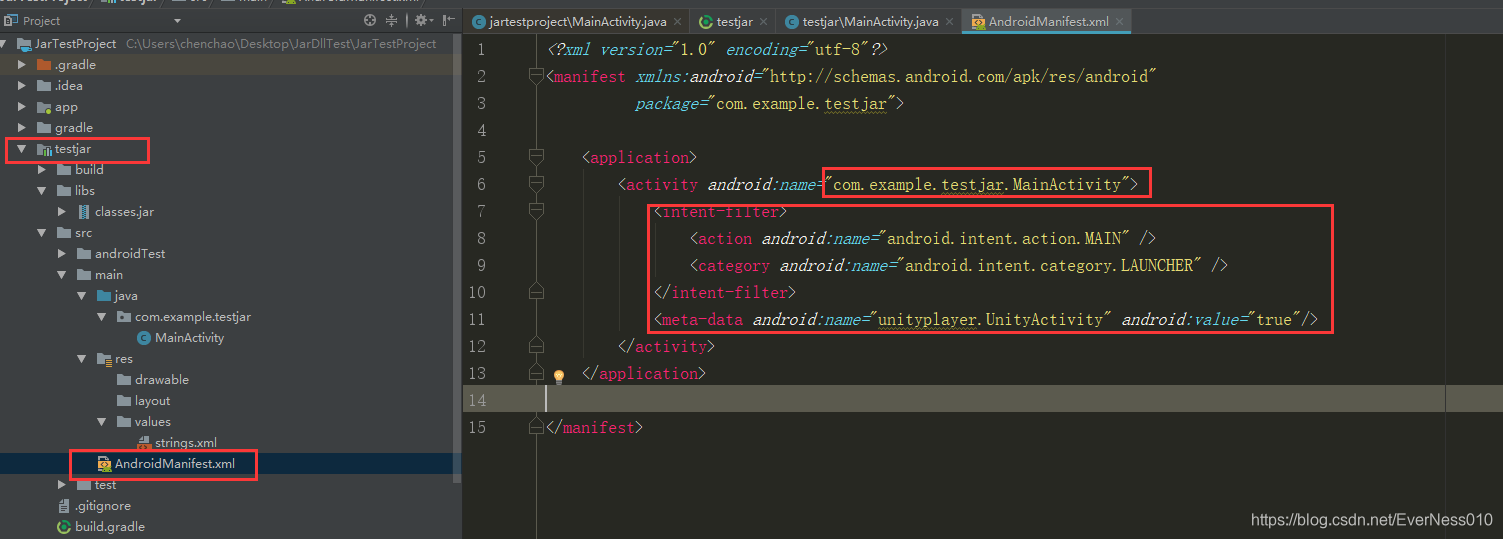Fold the intent-filter tag at line 7

tap(536, 211)
